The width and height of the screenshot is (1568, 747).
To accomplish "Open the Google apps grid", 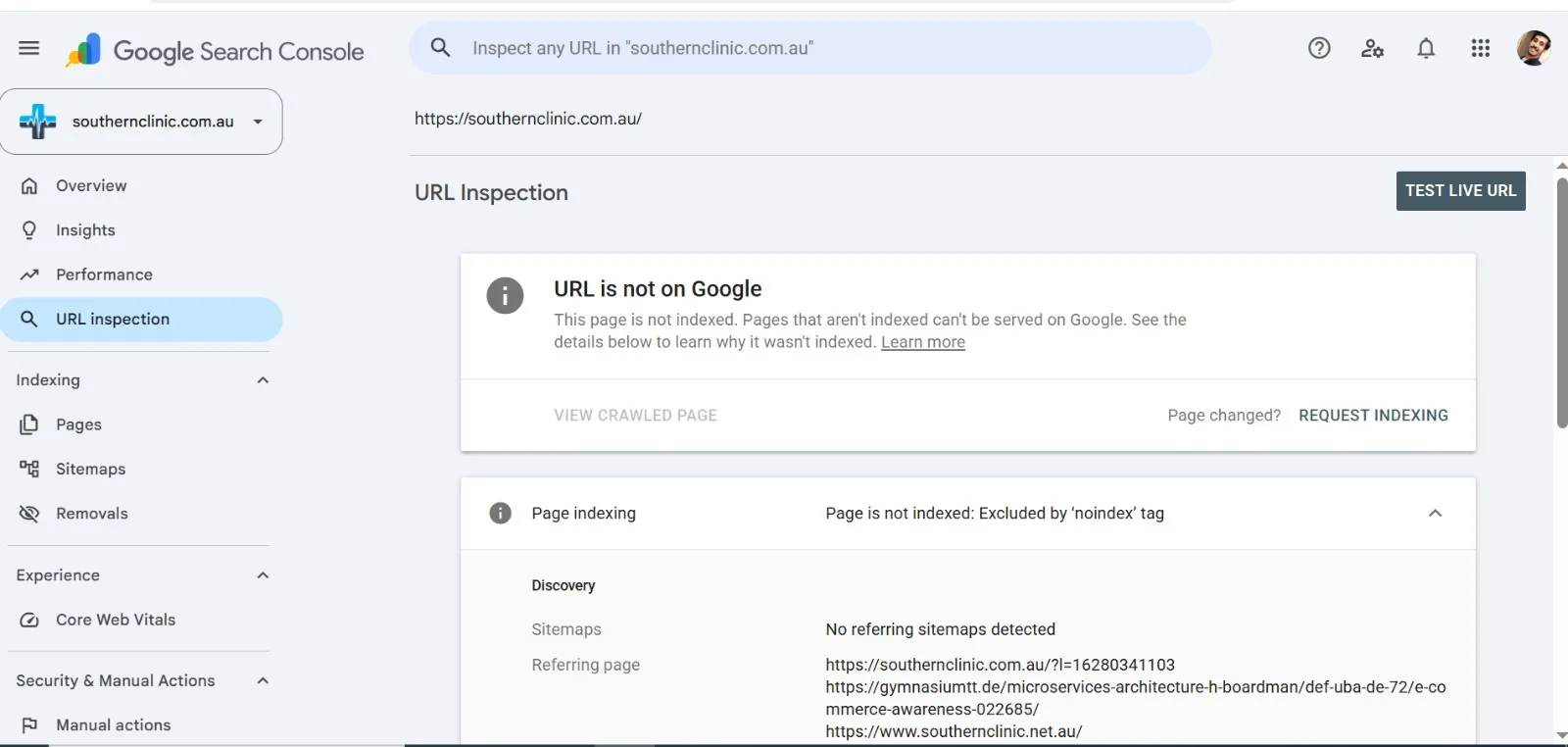I will [1480, 48].
